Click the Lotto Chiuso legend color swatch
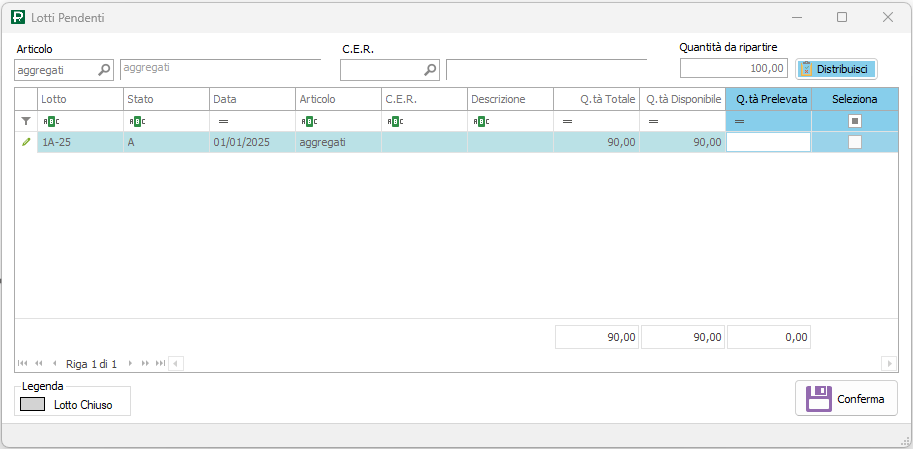The width and height of the screenshot is (913, 449). [33, 405]
